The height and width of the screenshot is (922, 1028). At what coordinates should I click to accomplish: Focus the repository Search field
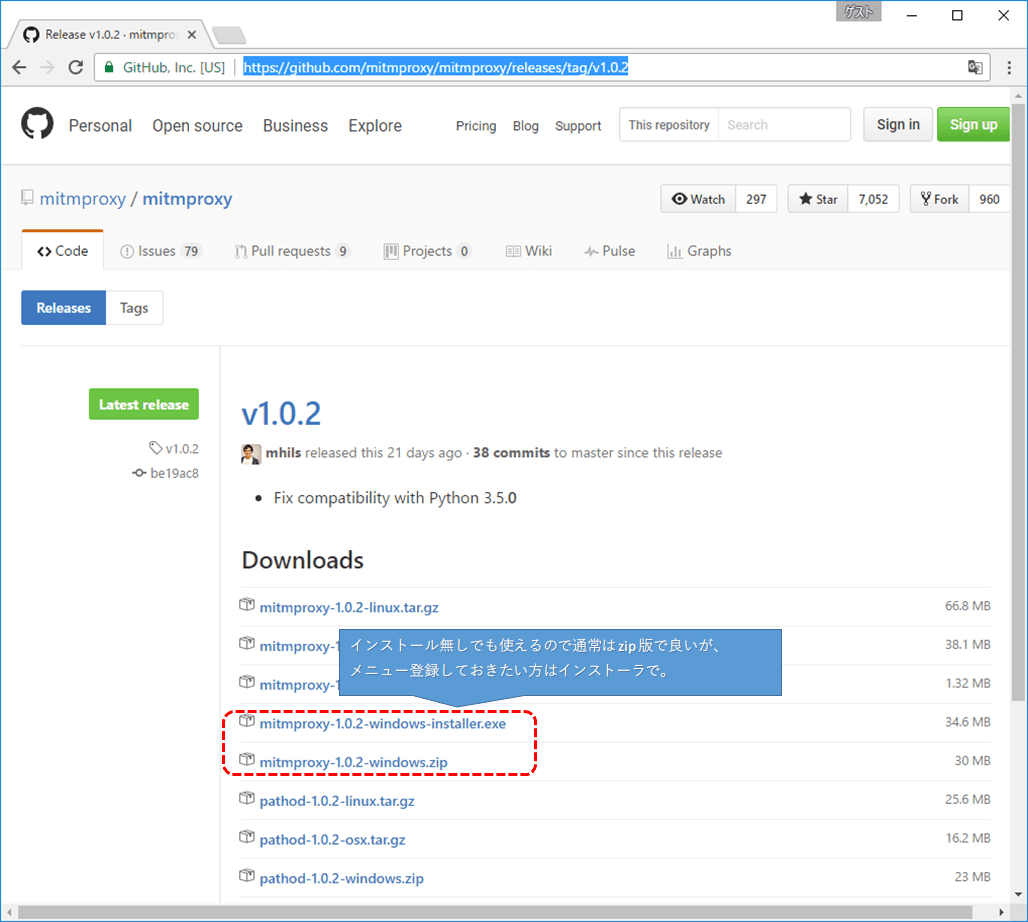pyautogui.click(x=784, y=125)
